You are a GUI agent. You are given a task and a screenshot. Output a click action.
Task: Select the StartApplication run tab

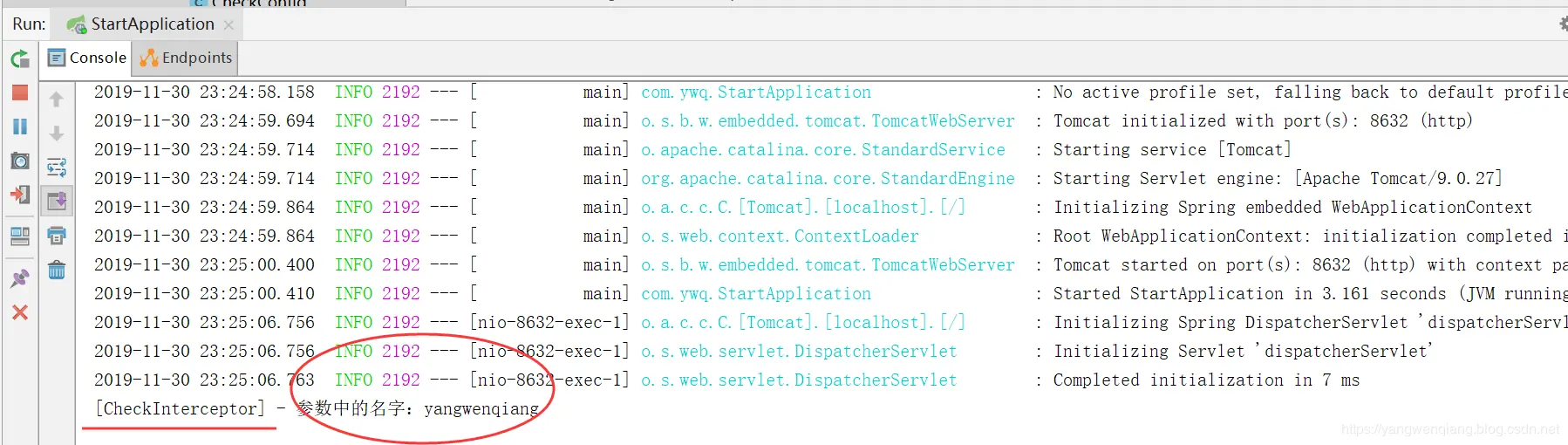click(152, 24)
